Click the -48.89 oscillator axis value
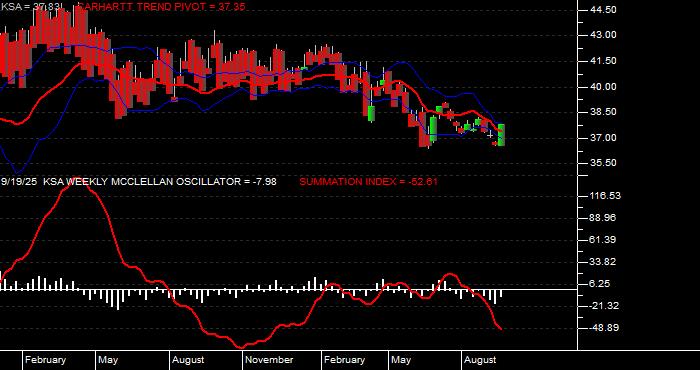This screenshot has height=370, width=700. tap(603, 328)
